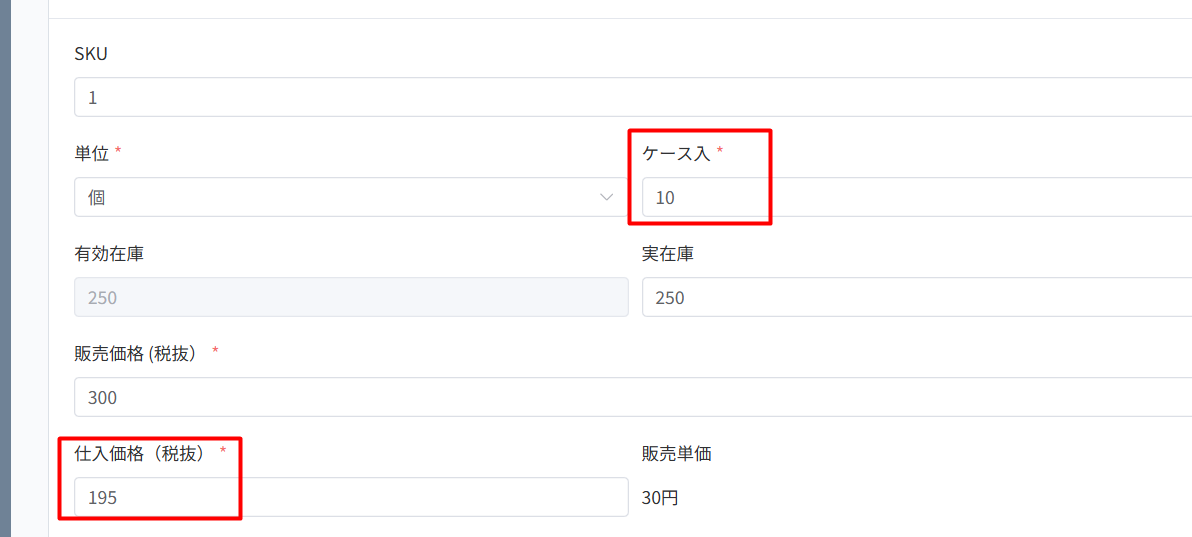Click the 仕入価格（税抜） label
Viewport: 1192px width, 537px height.
(x=142, y=454)
